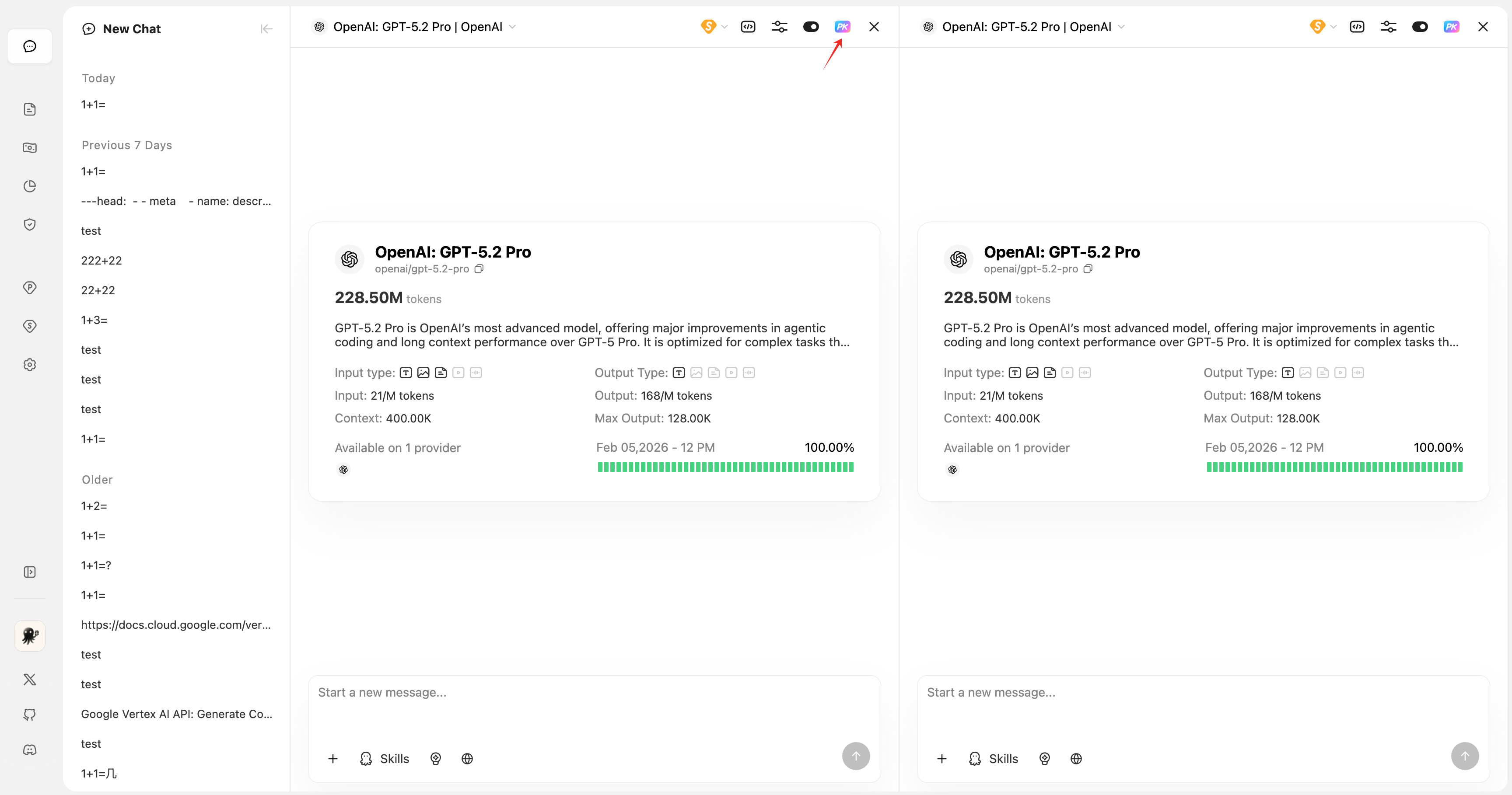Viewport: 1512px width, 795px height.
Task: Click the globe web search icon in left input
Action: (x=467, y=759)
